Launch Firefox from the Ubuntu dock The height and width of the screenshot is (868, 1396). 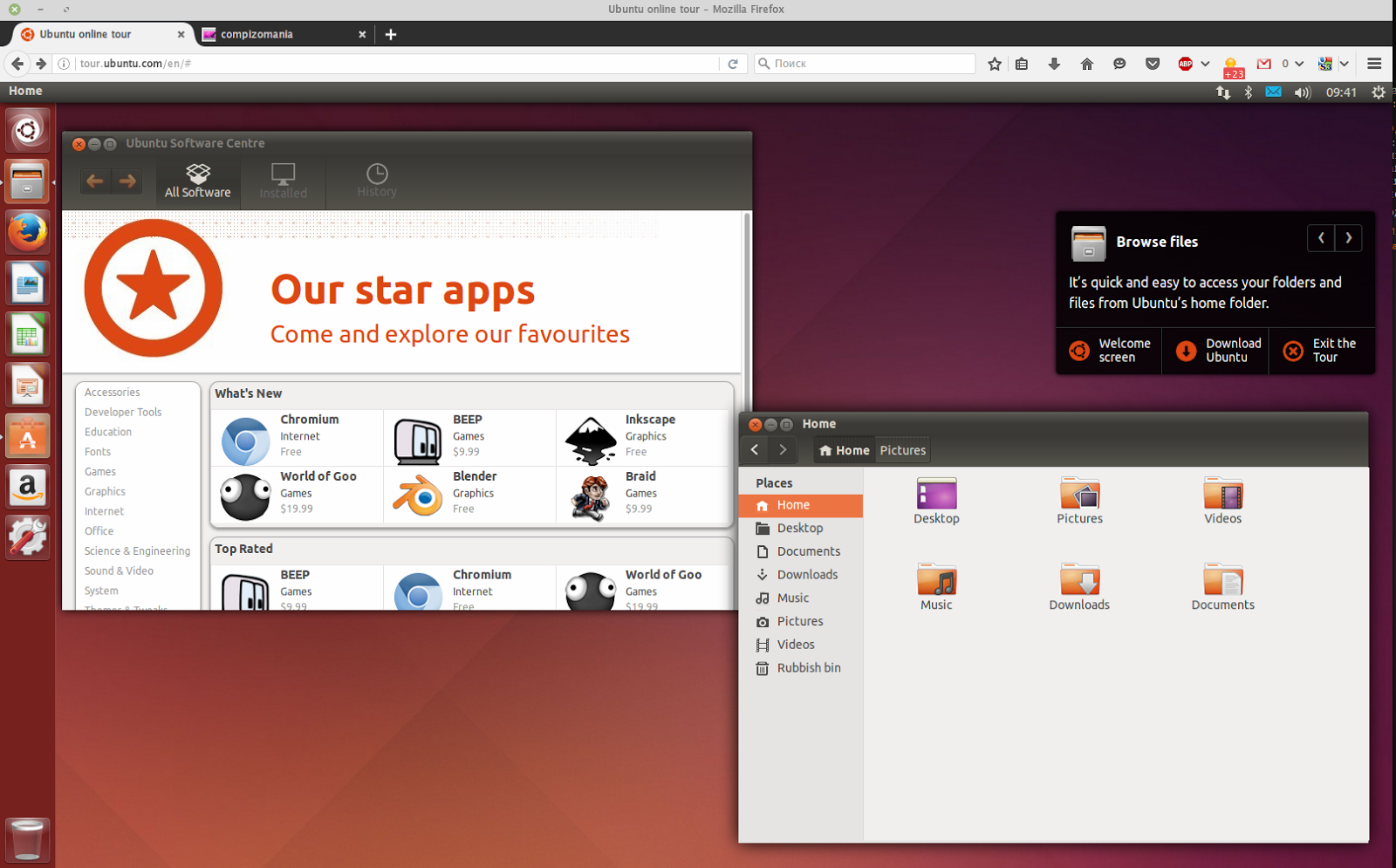(27, 232)
